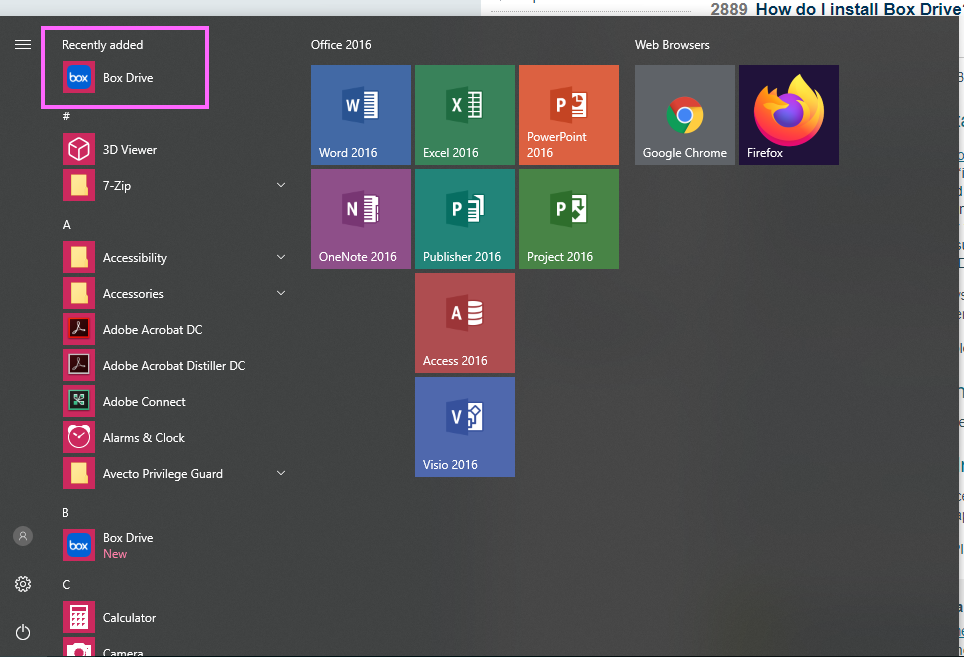Viewport: 964px width, 657px height.
Task: Click the Office 2016 group title
Action: [x=341, y=45]
